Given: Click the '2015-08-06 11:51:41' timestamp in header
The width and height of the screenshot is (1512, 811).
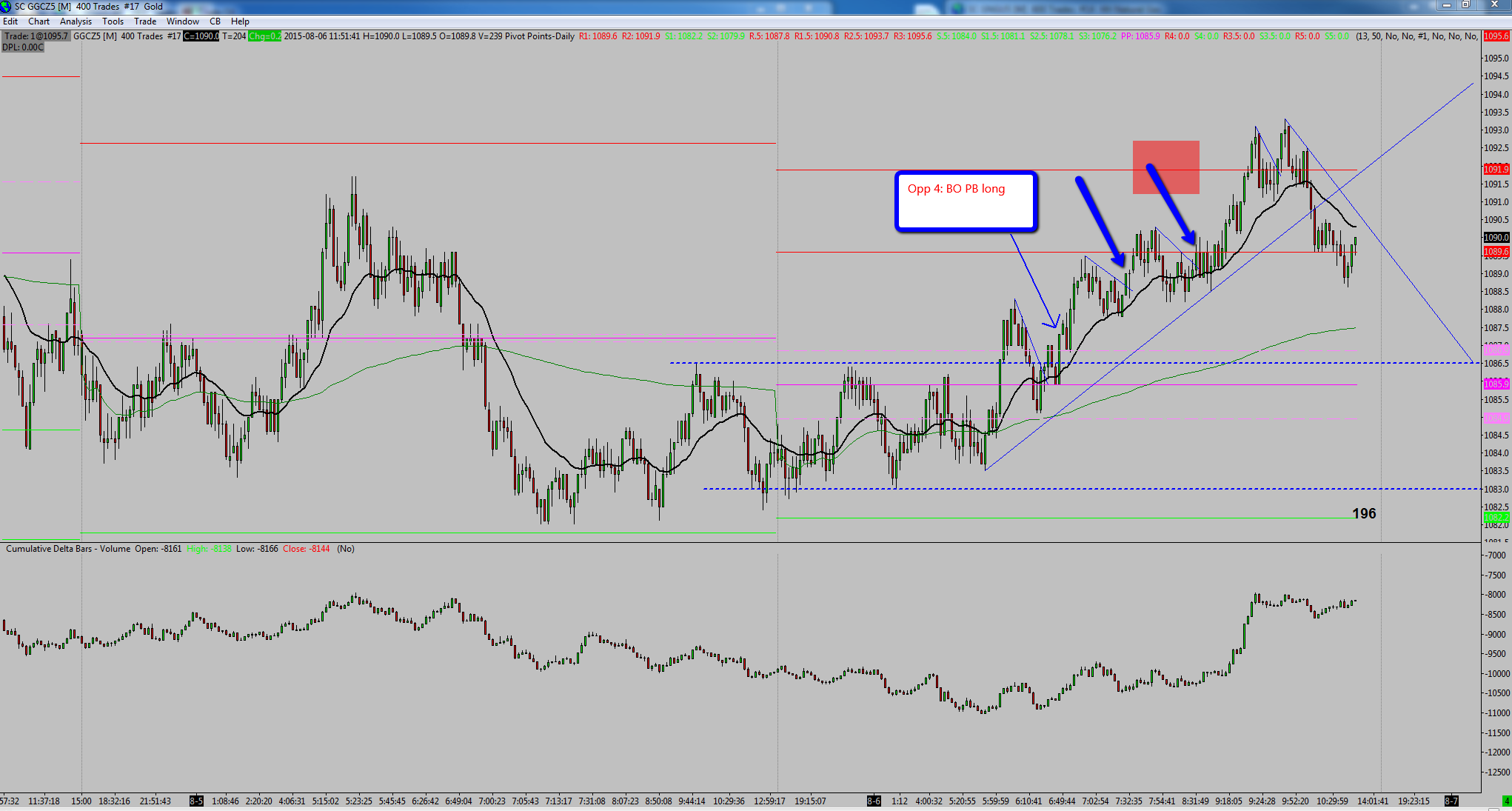Looking at the screenshot, I should [x=322, y=36].
